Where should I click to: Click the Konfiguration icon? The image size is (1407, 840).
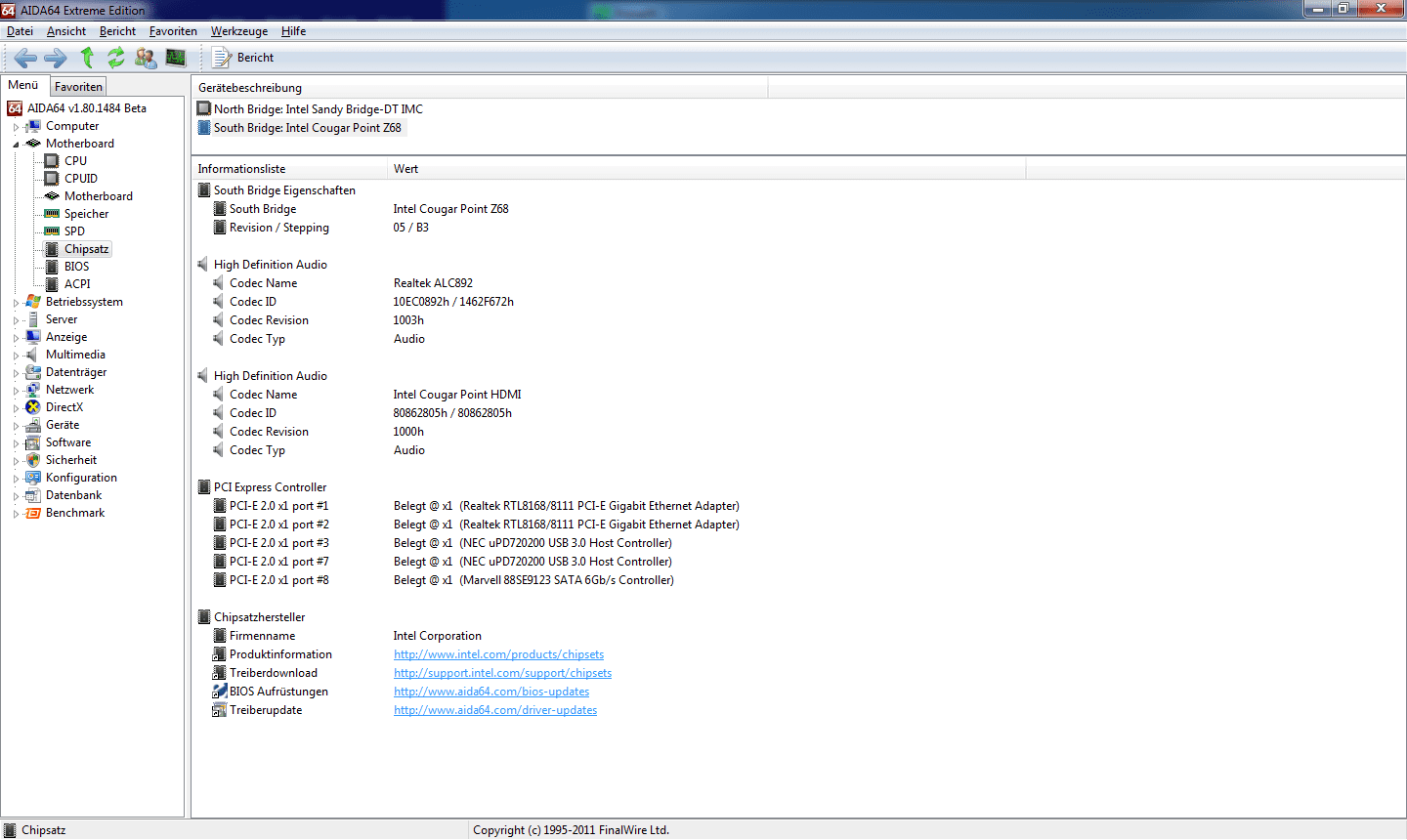pyautogui.click(x=33, y=478)
